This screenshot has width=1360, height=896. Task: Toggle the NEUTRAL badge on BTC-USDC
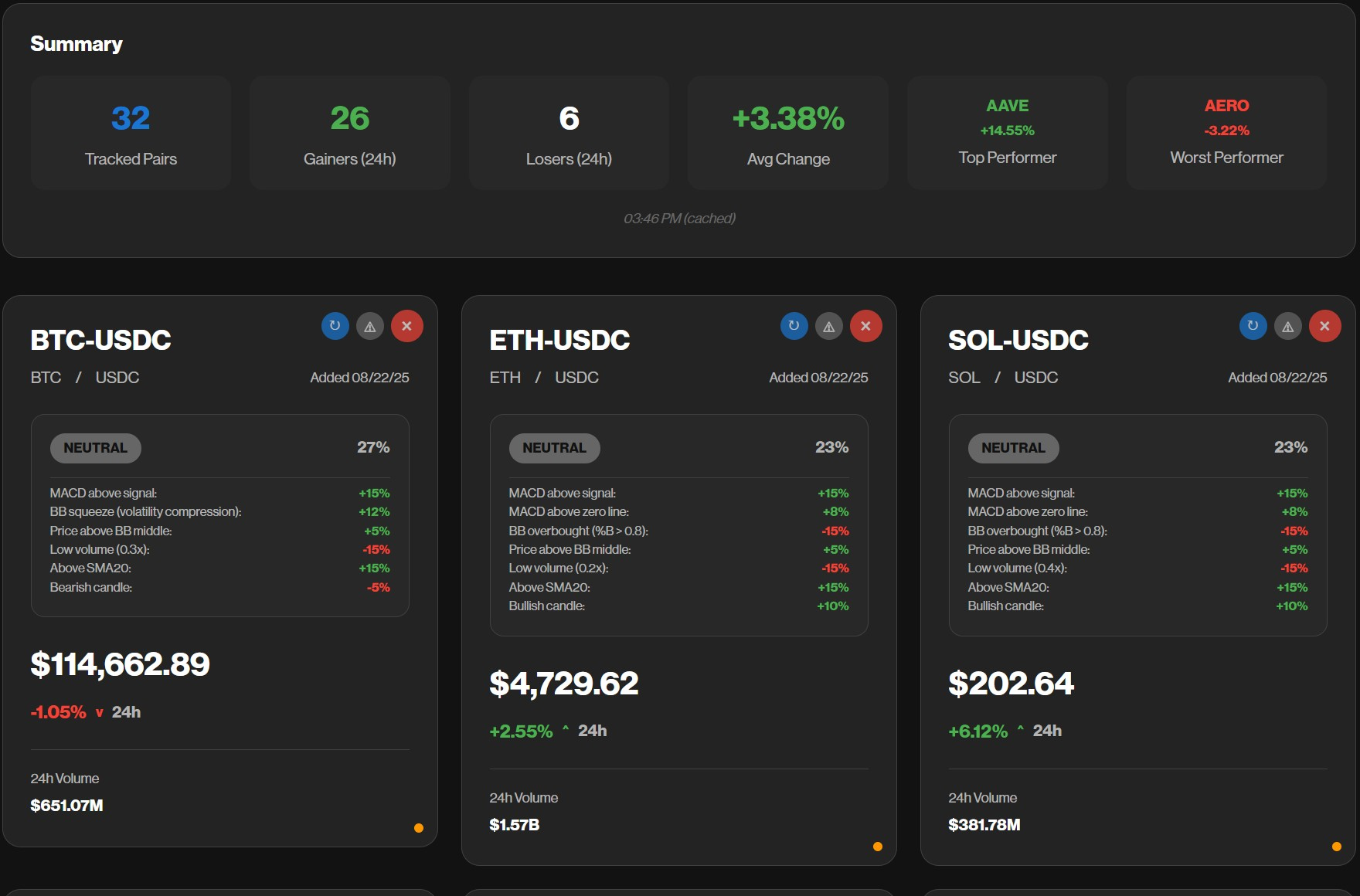[95, 448]
